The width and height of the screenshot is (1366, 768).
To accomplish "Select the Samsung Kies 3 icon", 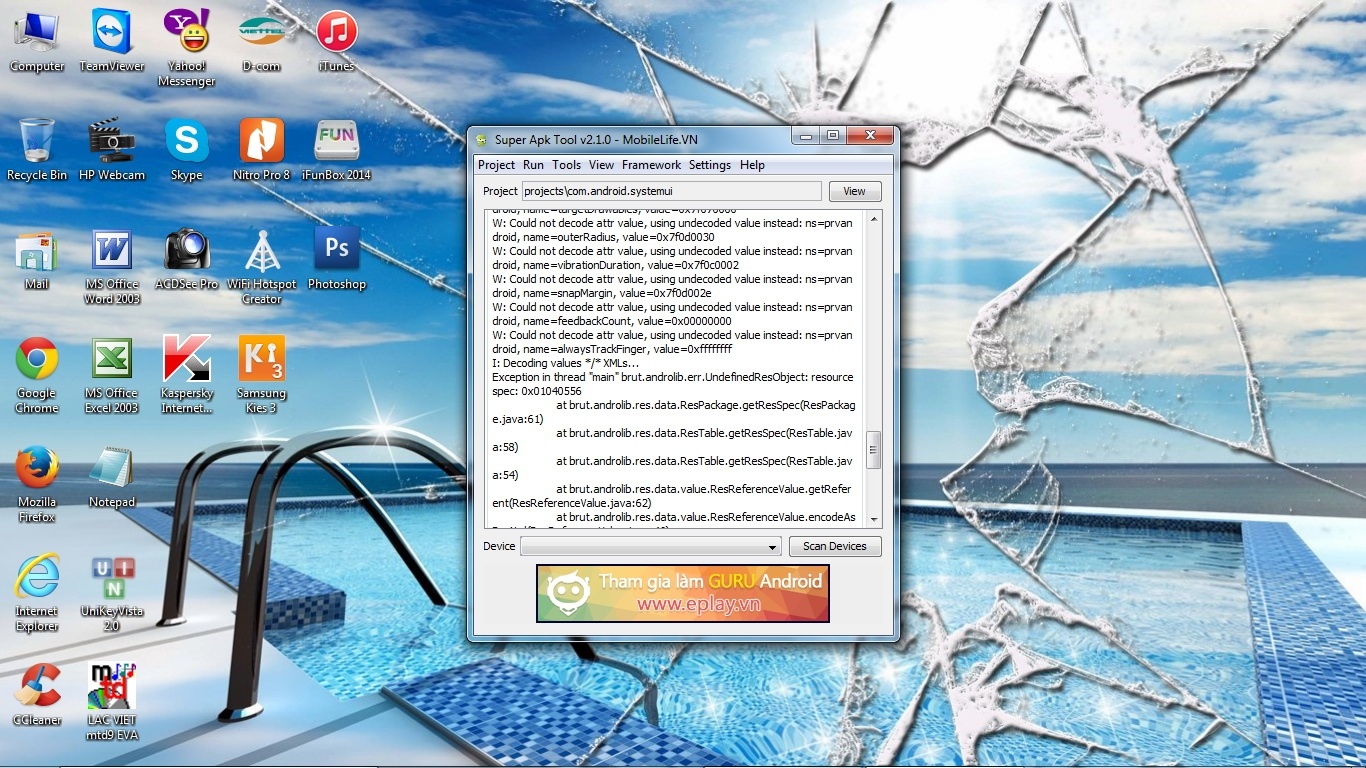I will [x=261, y=375].
